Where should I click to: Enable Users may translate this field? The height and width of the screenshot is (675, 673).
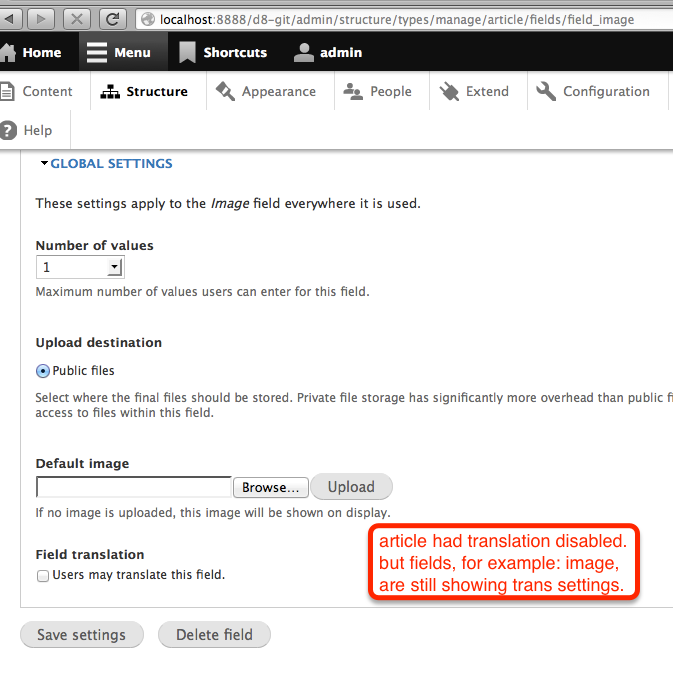(43, 576)
